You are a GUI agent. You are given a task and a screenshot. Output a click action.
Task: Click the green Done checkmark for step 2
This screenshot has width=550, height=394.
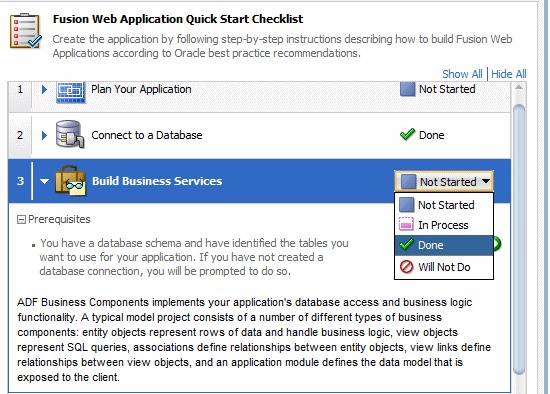click(x=407, y=134)
